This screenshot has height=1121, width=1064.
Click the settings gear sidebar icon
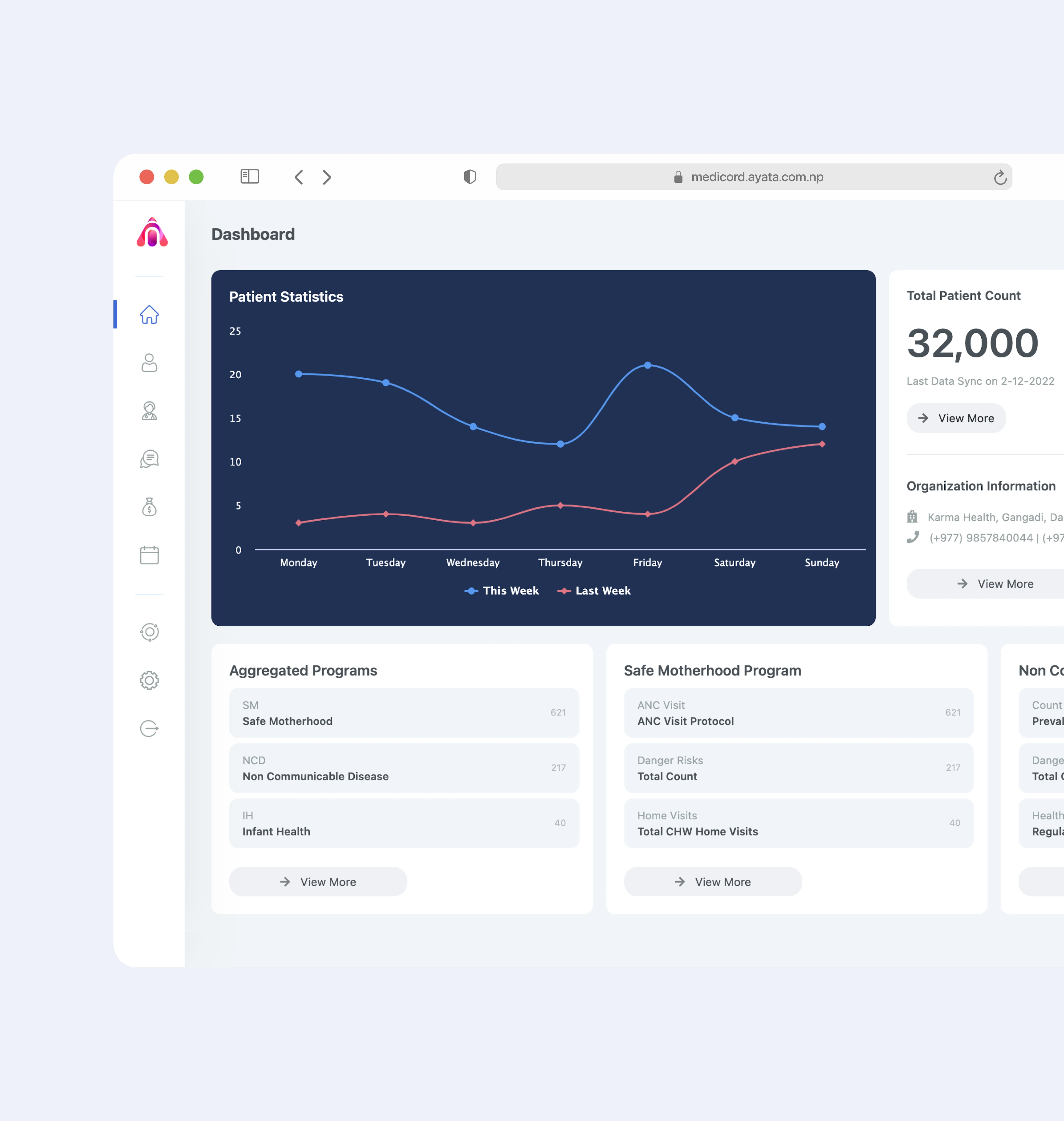tap(149, 680)
